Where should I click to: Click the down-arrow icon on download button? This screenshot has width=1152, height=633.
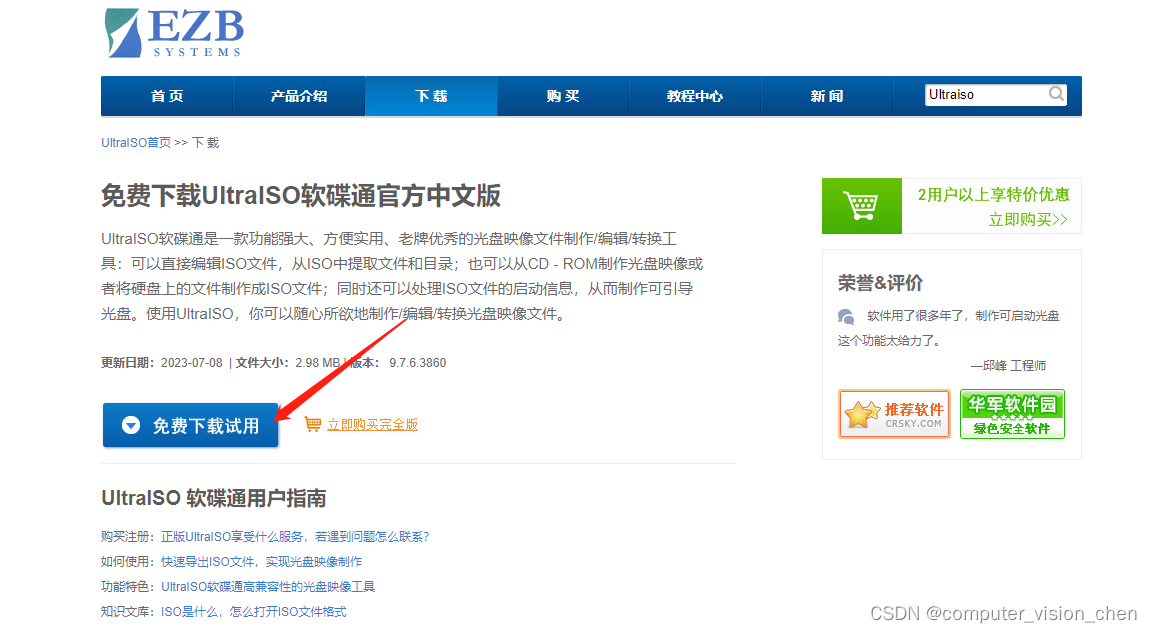[x=131, y=425]
